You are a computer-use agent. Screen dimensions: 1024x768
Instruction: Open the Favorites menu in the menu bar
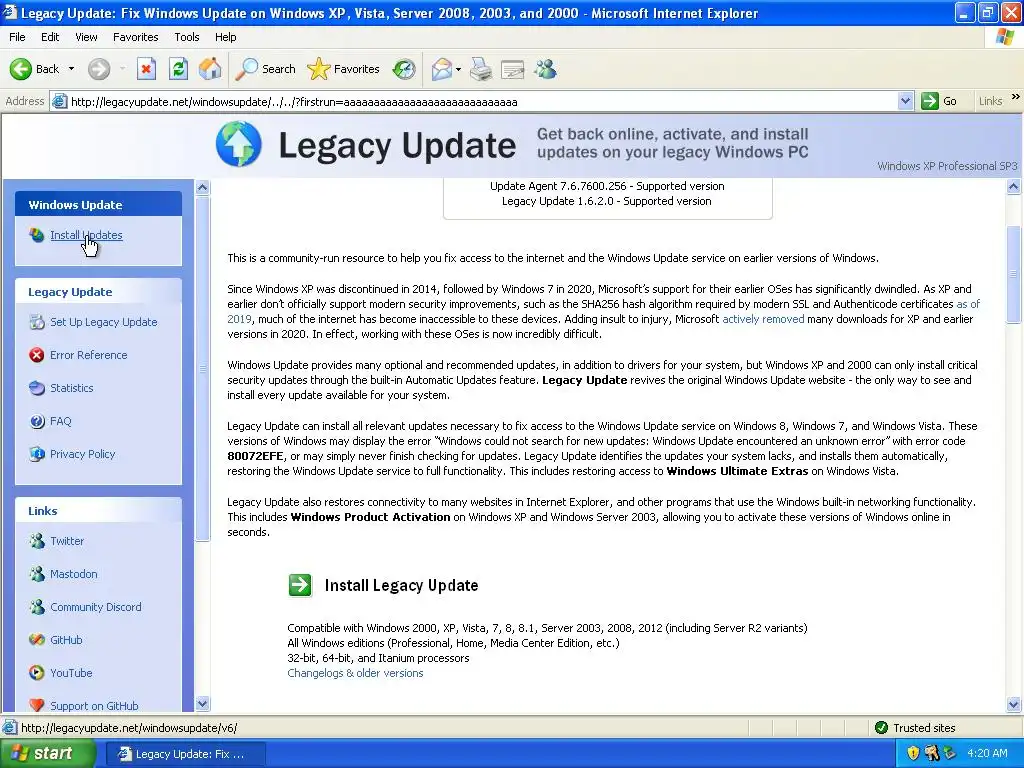[x=136, y=37]
